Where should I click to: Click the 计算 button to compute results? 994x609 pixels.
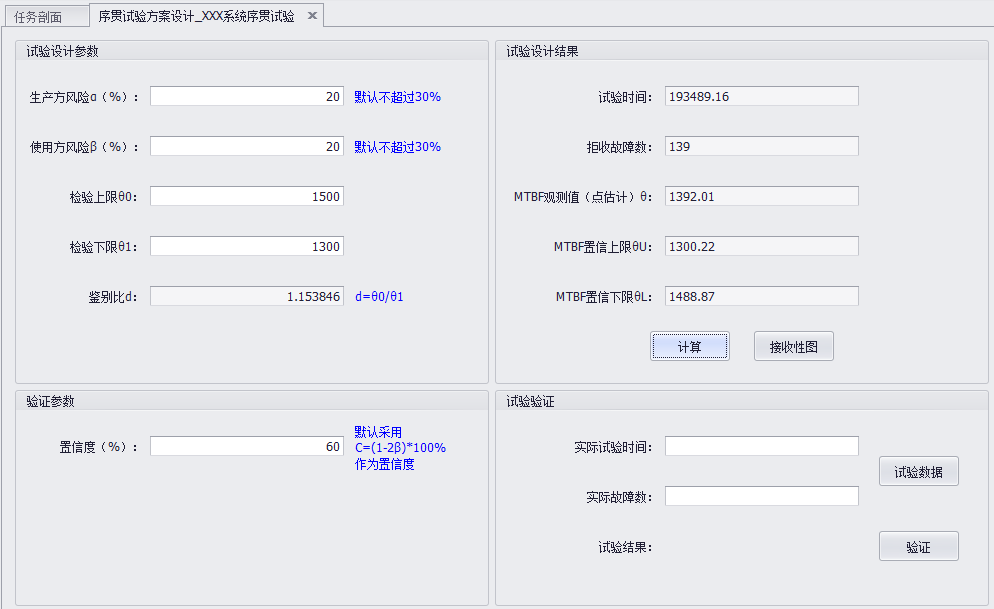[x=690, y=345]
